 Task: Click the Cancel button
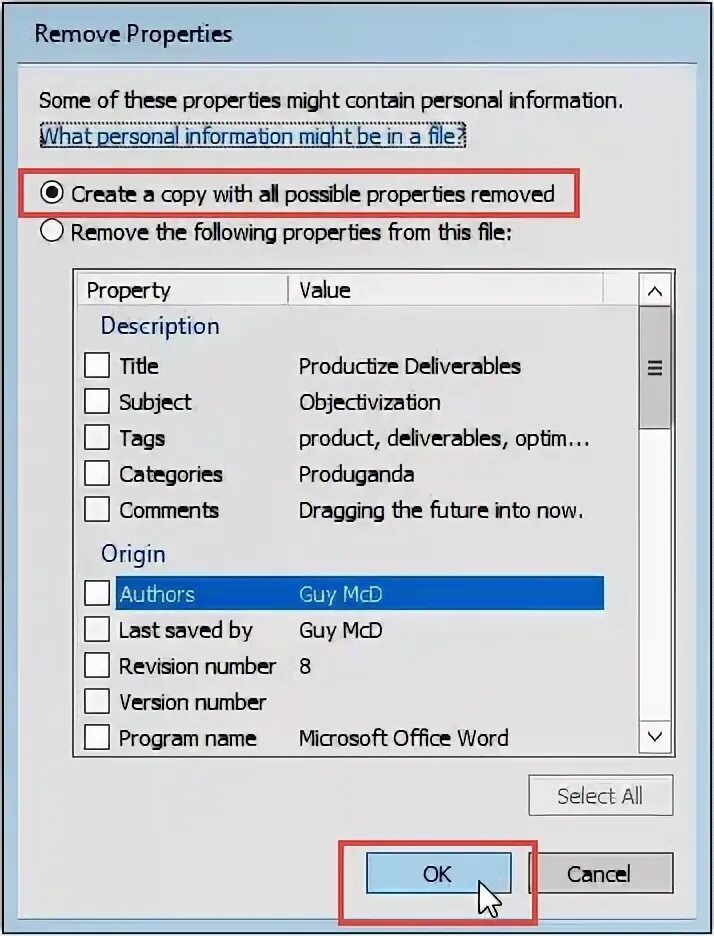pos(601,873)
